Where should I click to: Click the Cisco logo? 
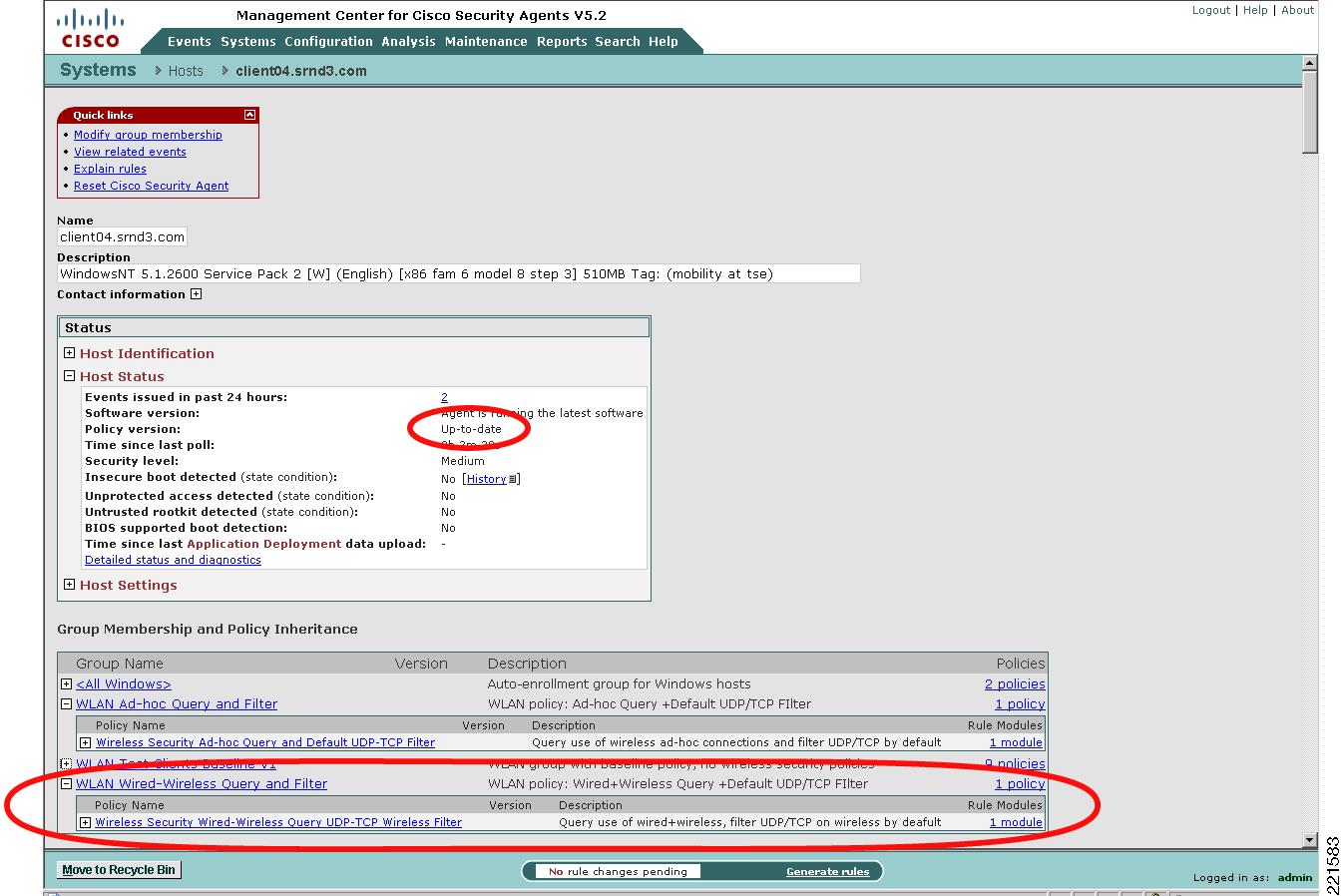tap(90, 28)
